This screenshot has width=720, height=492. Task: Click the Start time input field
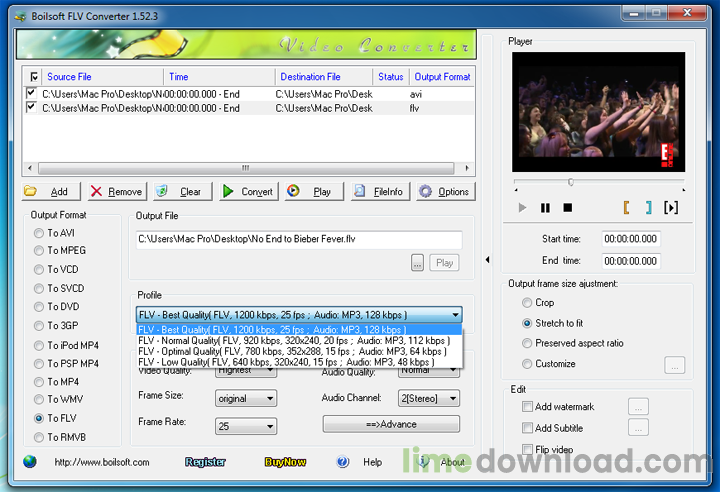coord(630,239)
